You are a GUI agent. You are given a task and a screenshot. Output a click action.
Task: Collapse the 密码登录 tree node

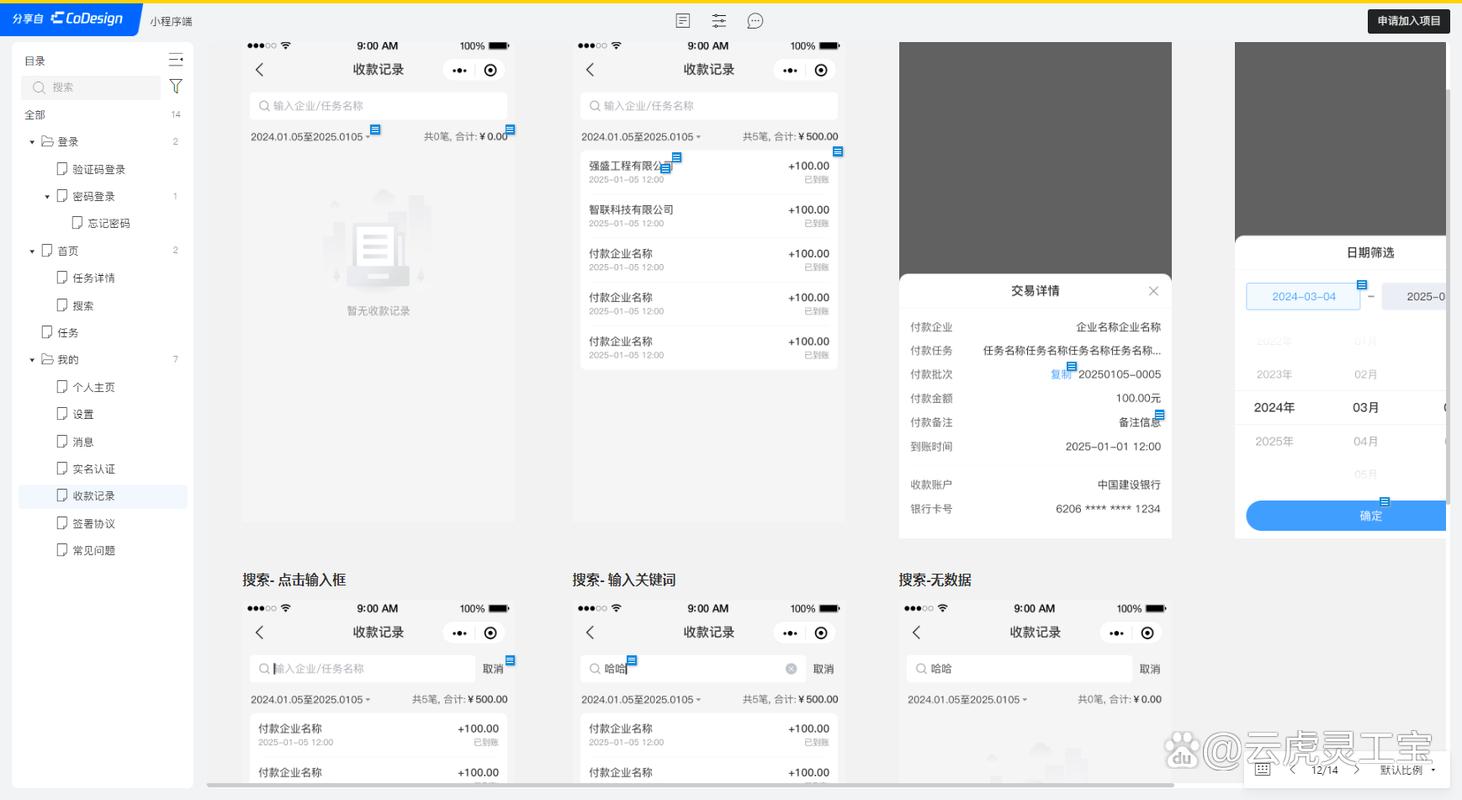47,197
